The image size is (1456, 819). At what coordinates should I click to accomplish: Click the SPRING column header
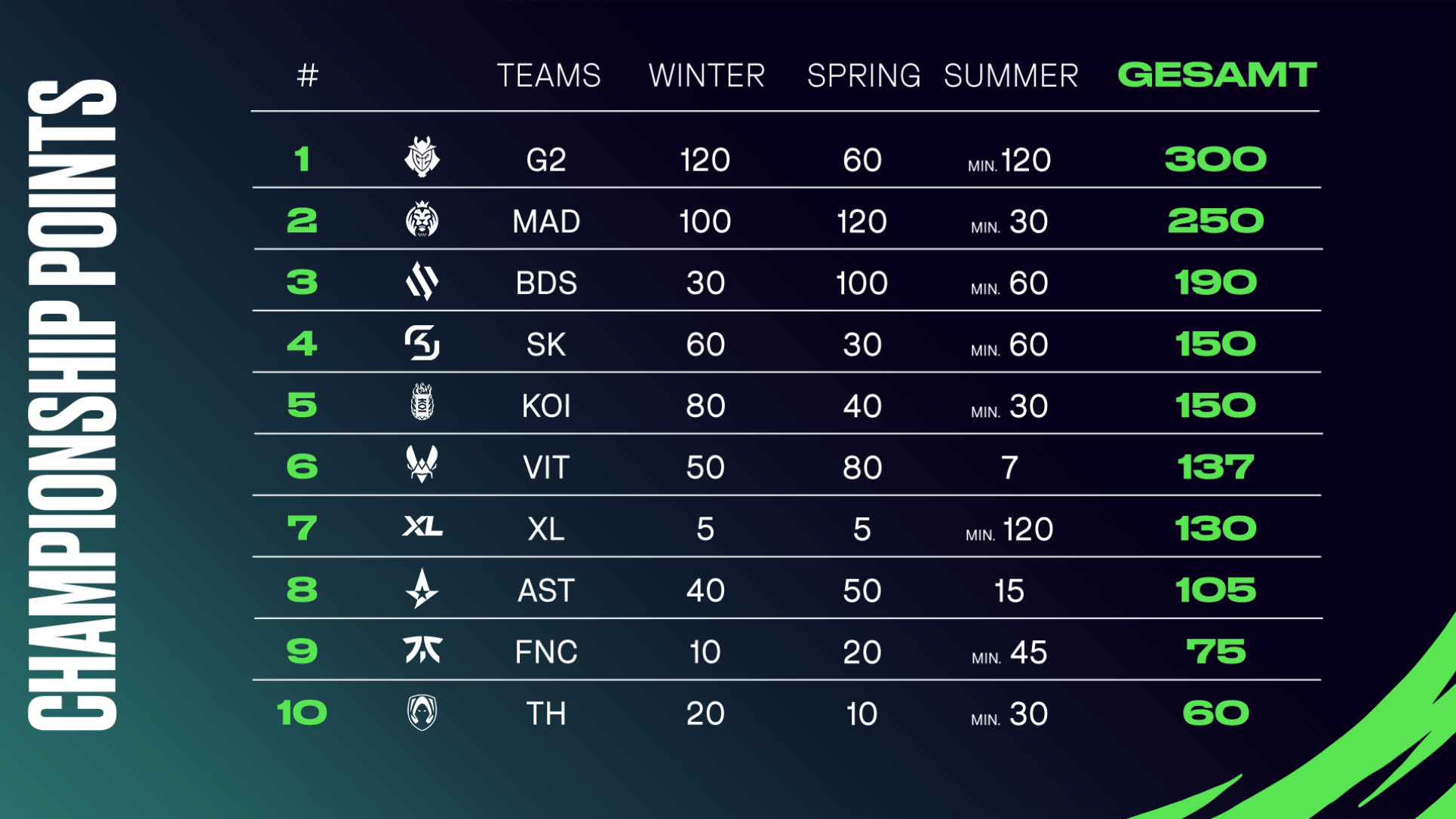click(864, 75)
